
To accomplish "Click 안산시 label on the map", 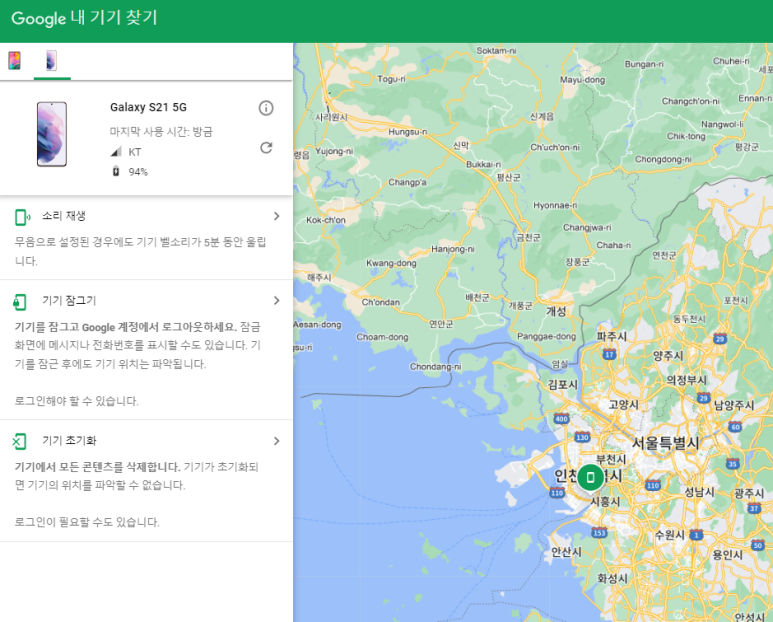I will (x=566, y=552).
